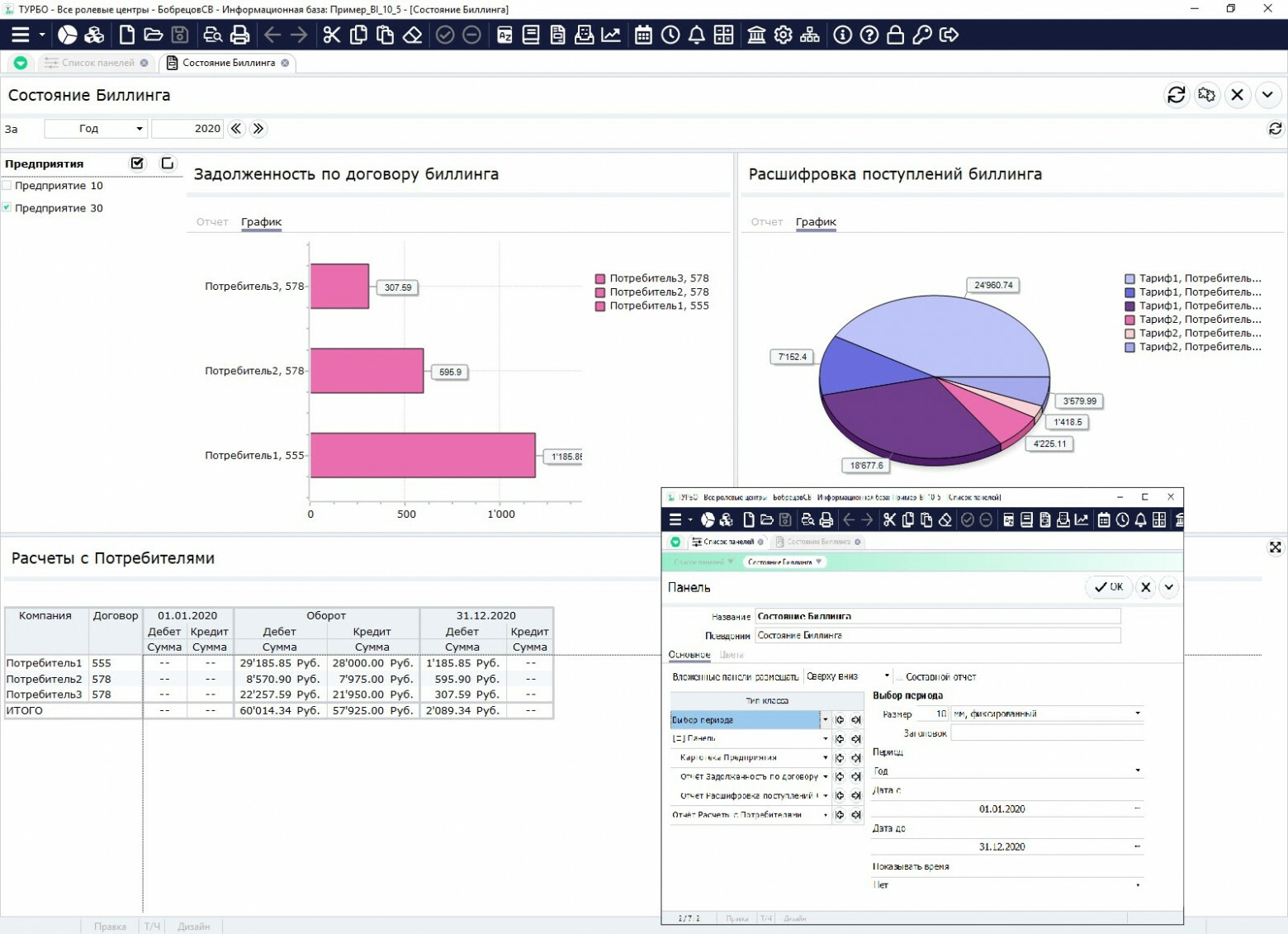Select Отчет tab under Задолженность chart
Viewport: 1288px width, 934px height.
[x=212, y=221]
